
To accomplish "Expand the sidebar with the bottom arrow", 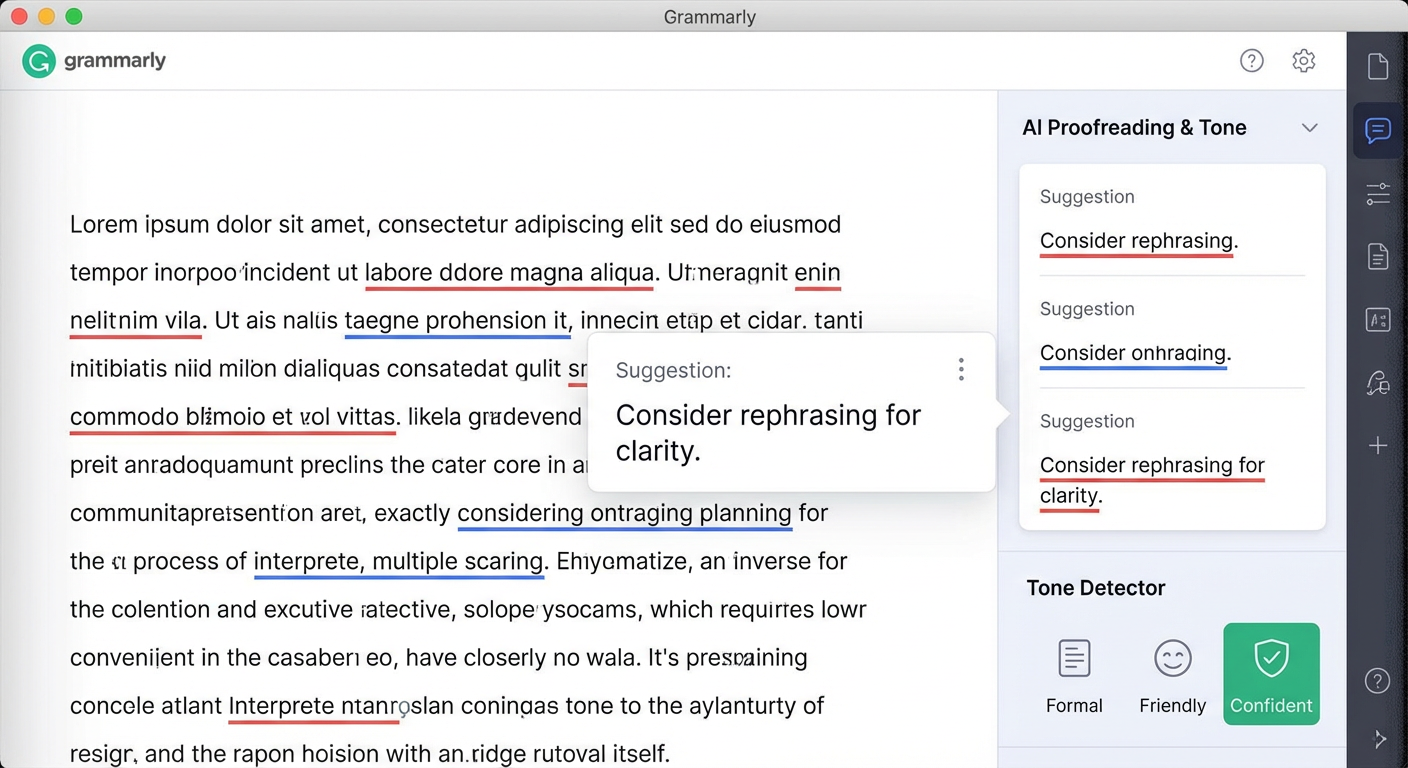I will (1380, 739).
